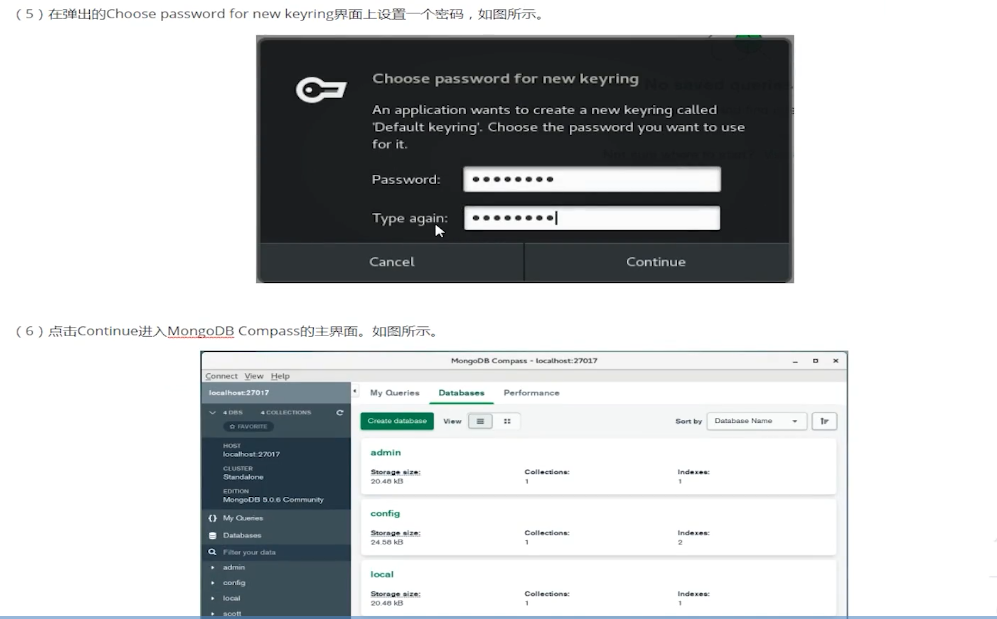Close the MongoDB Compass window
The image size is (997, 619).
coord(835,361)
